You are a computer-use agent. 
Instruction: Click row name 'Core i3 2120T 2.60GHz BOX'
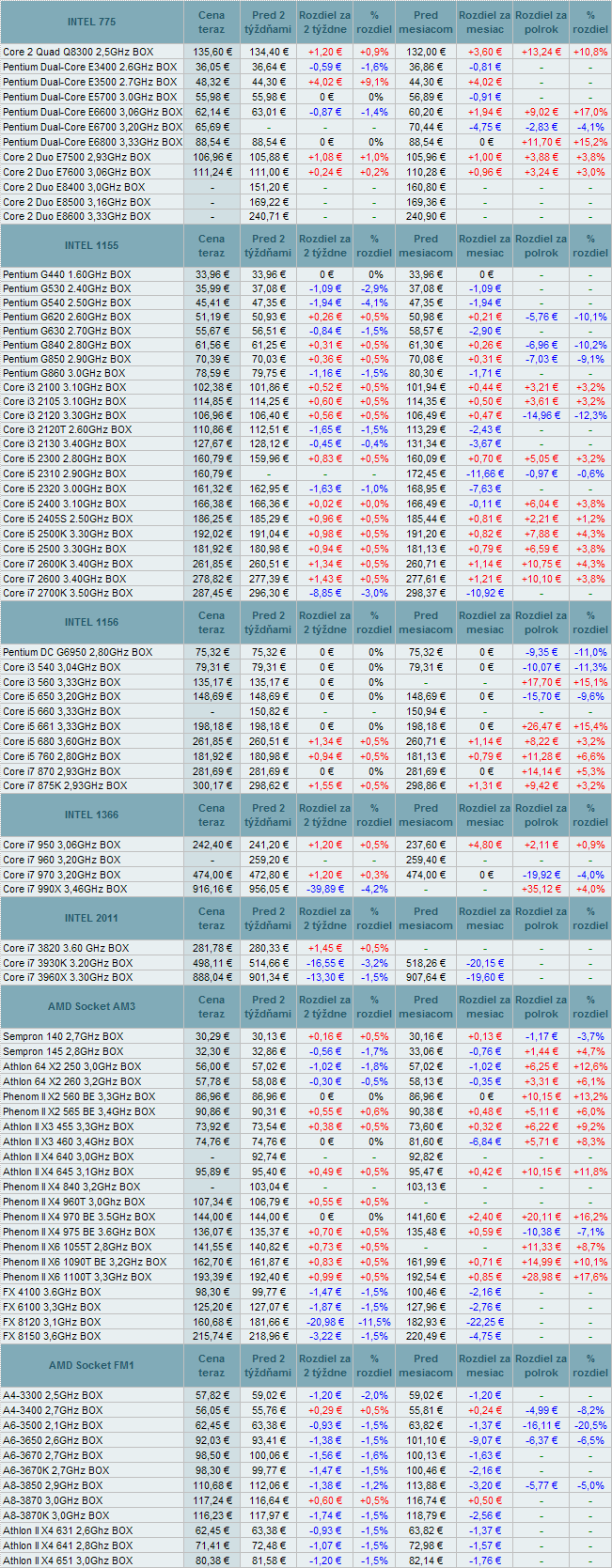68,429
